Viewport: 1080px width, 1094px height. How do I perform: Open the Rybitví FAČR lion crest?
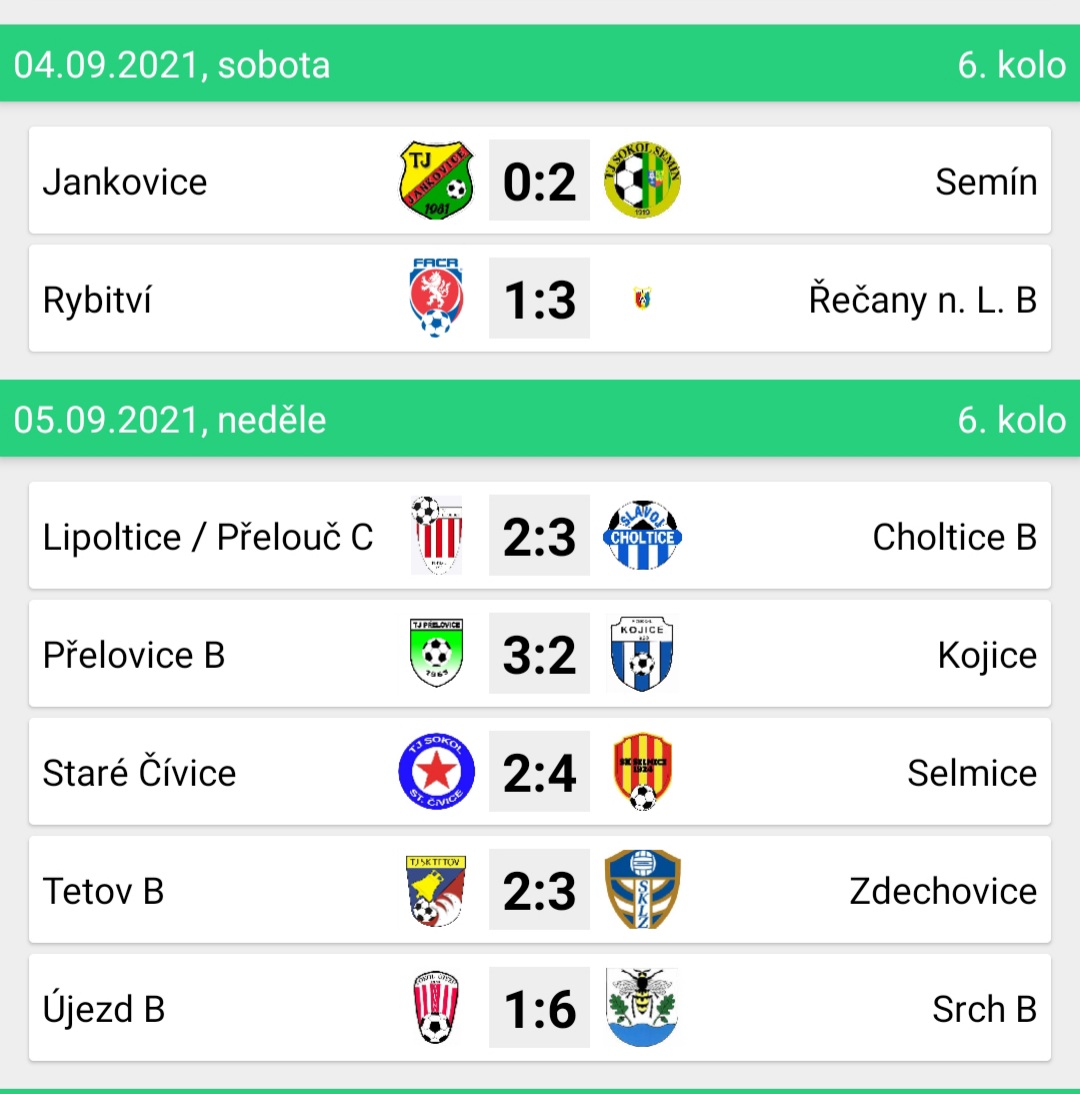[436, 298]
